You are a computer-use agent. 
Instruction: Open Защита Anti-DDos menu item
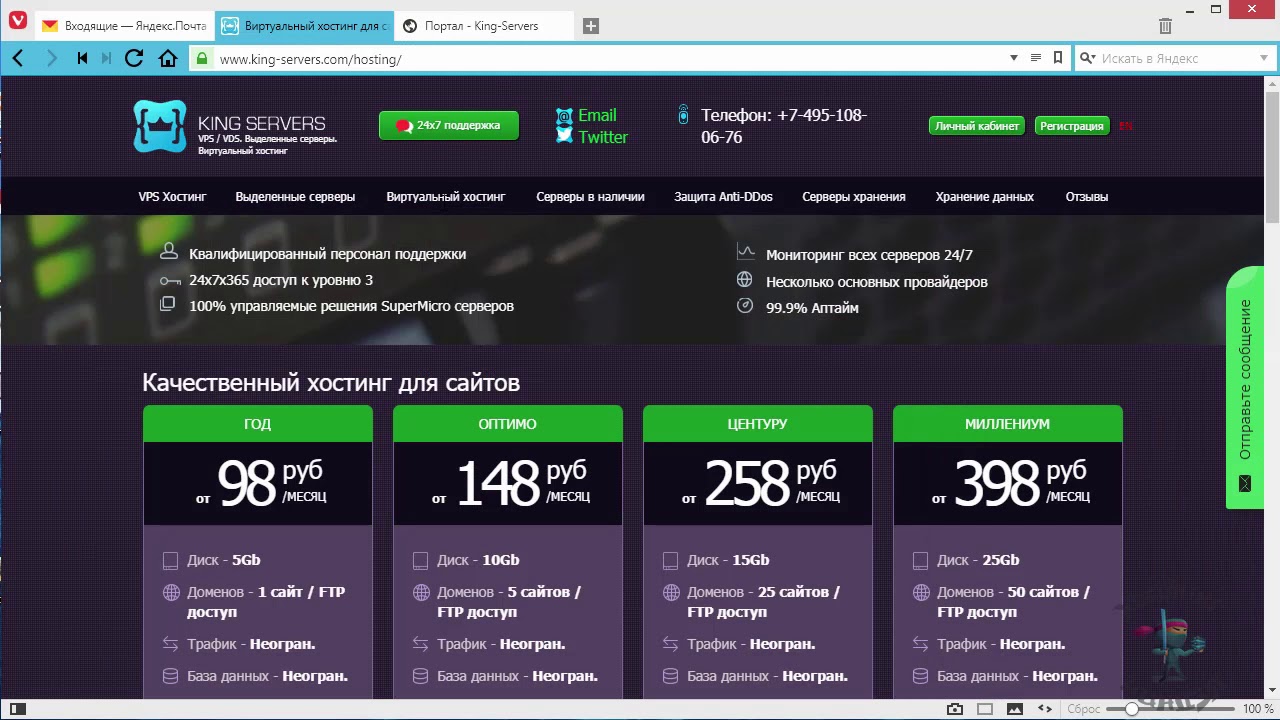(x=723, y=197)
